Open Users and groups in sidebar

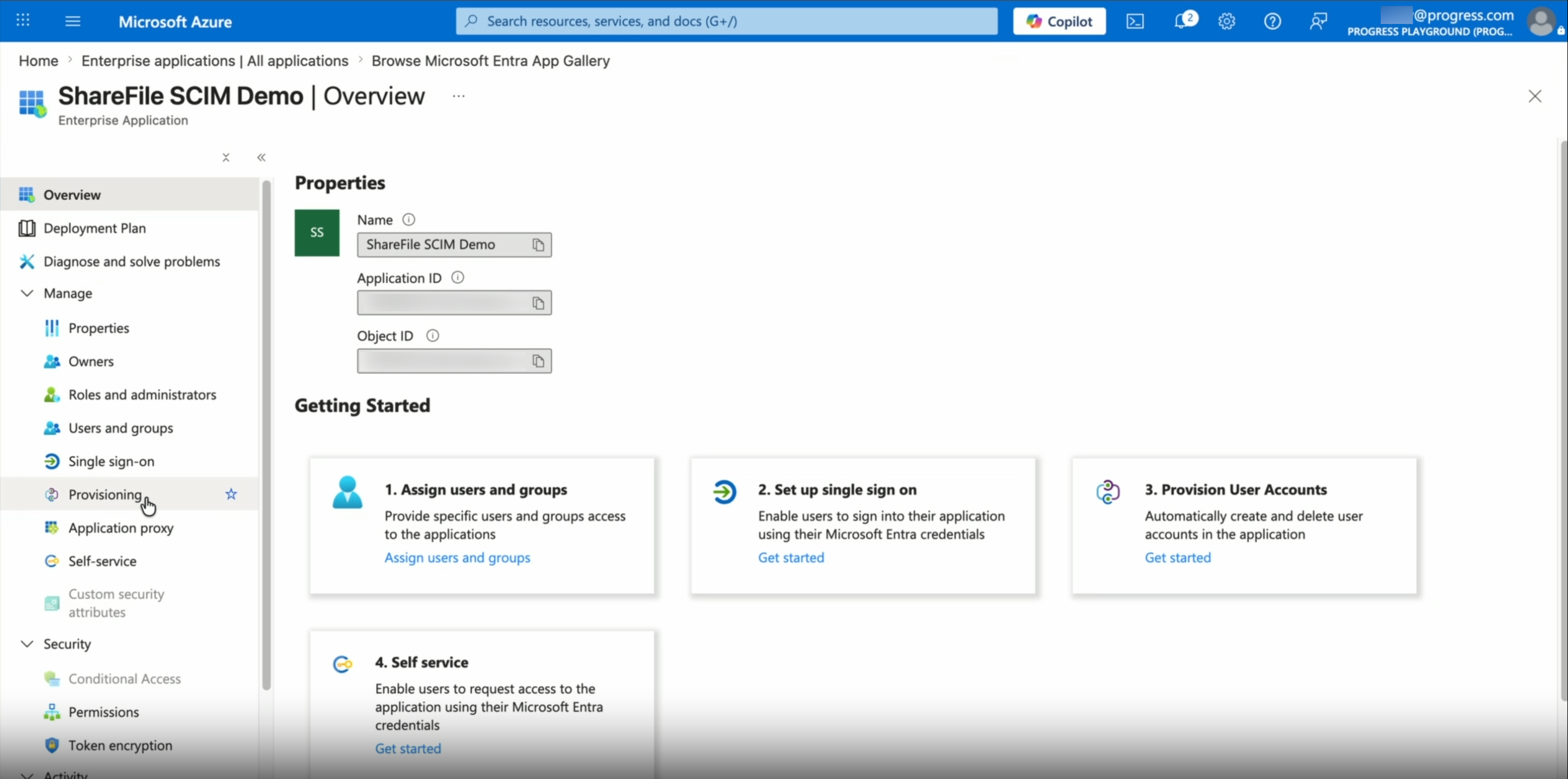[129, 428]
